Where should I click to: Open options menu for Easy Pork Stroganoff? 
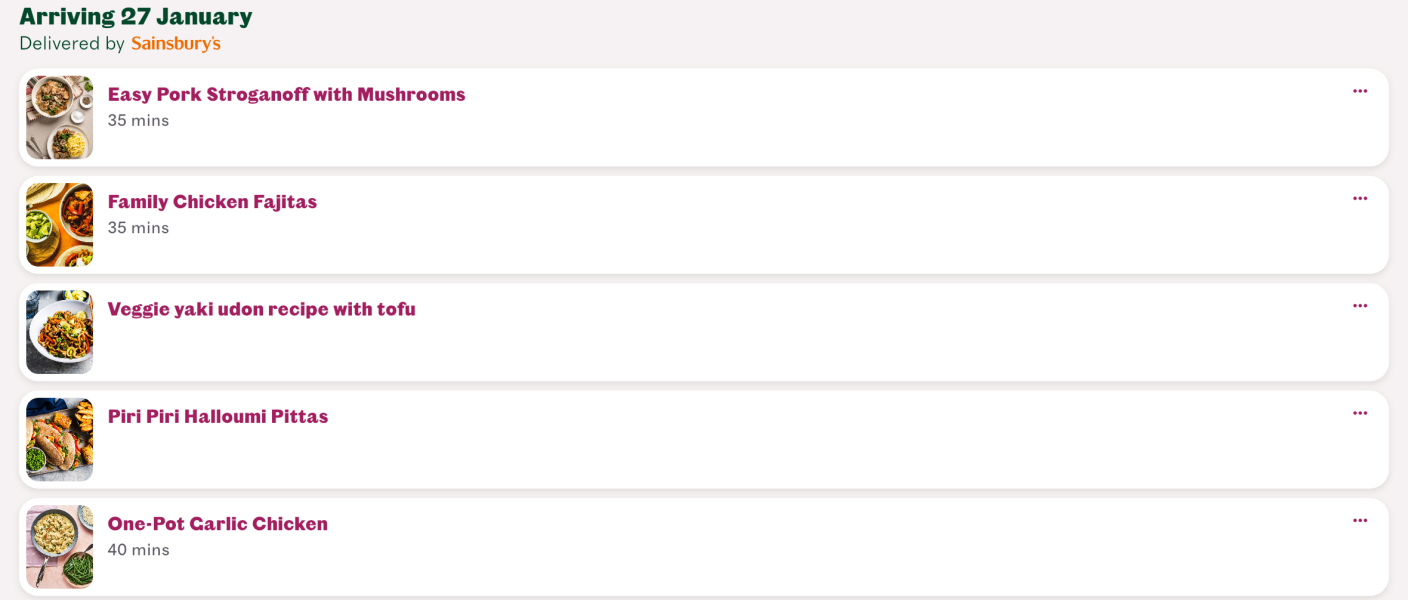(x=1360, y=91)
